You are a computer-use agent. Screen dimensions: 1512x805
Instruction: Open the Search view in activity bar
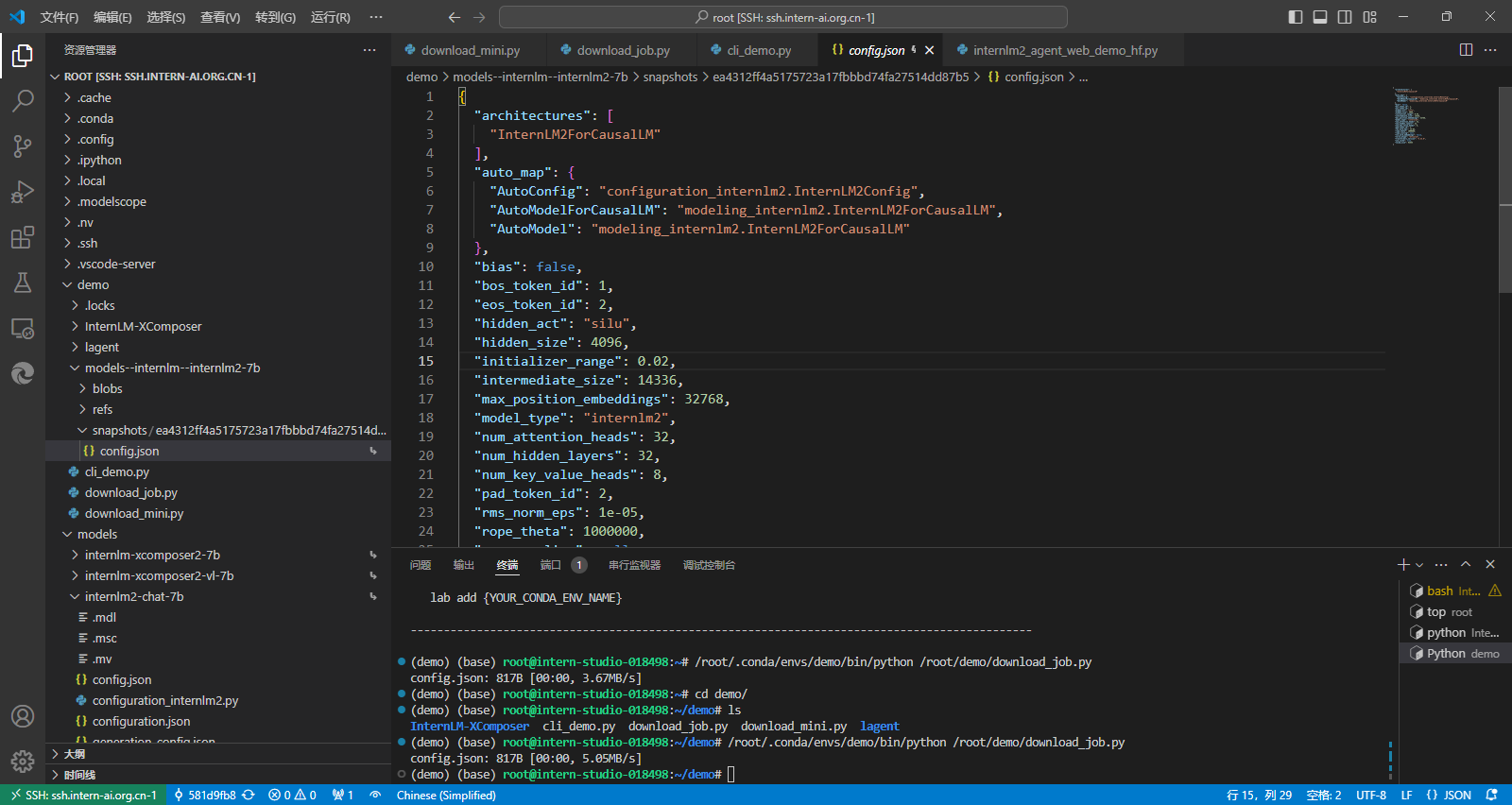[23, 100]
